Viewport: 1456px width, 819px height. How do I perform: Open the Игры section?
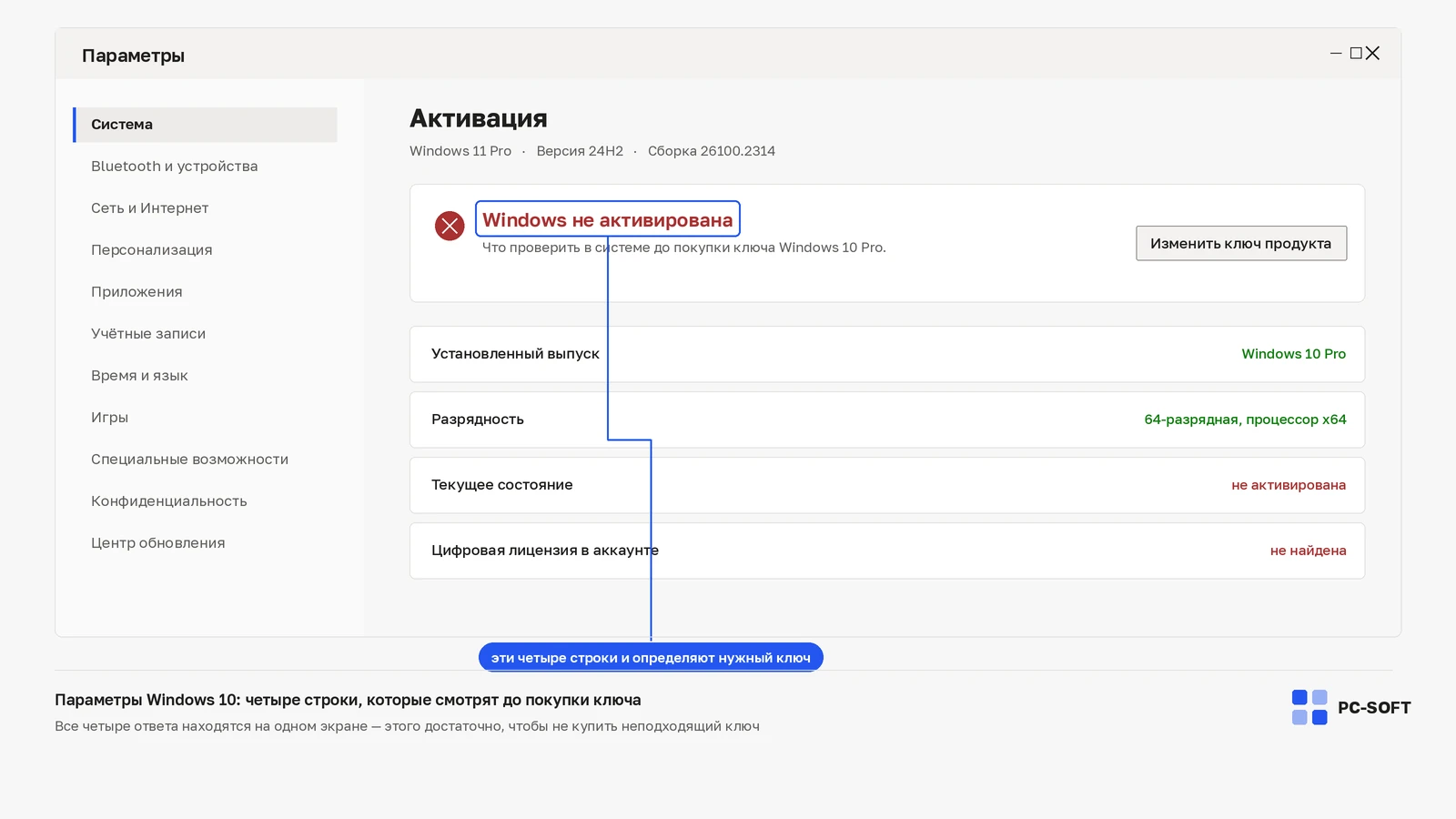click(x=109, y=418)
